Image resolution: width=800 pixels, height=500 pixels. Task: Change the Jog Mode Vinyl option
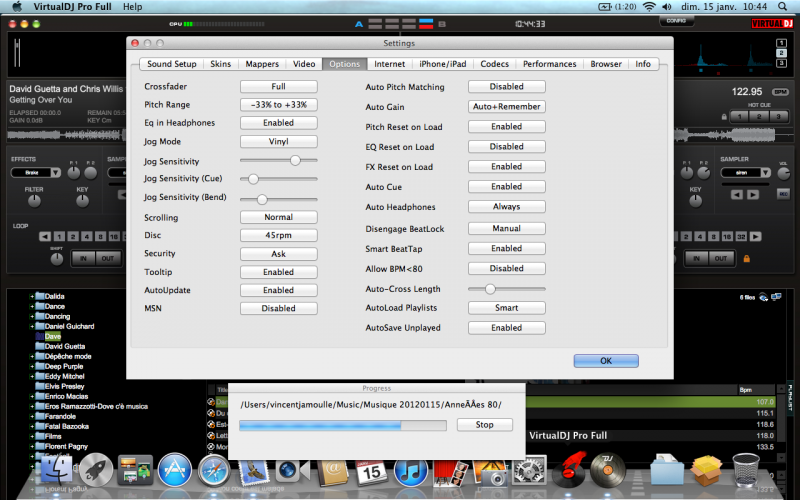(278, 142)
